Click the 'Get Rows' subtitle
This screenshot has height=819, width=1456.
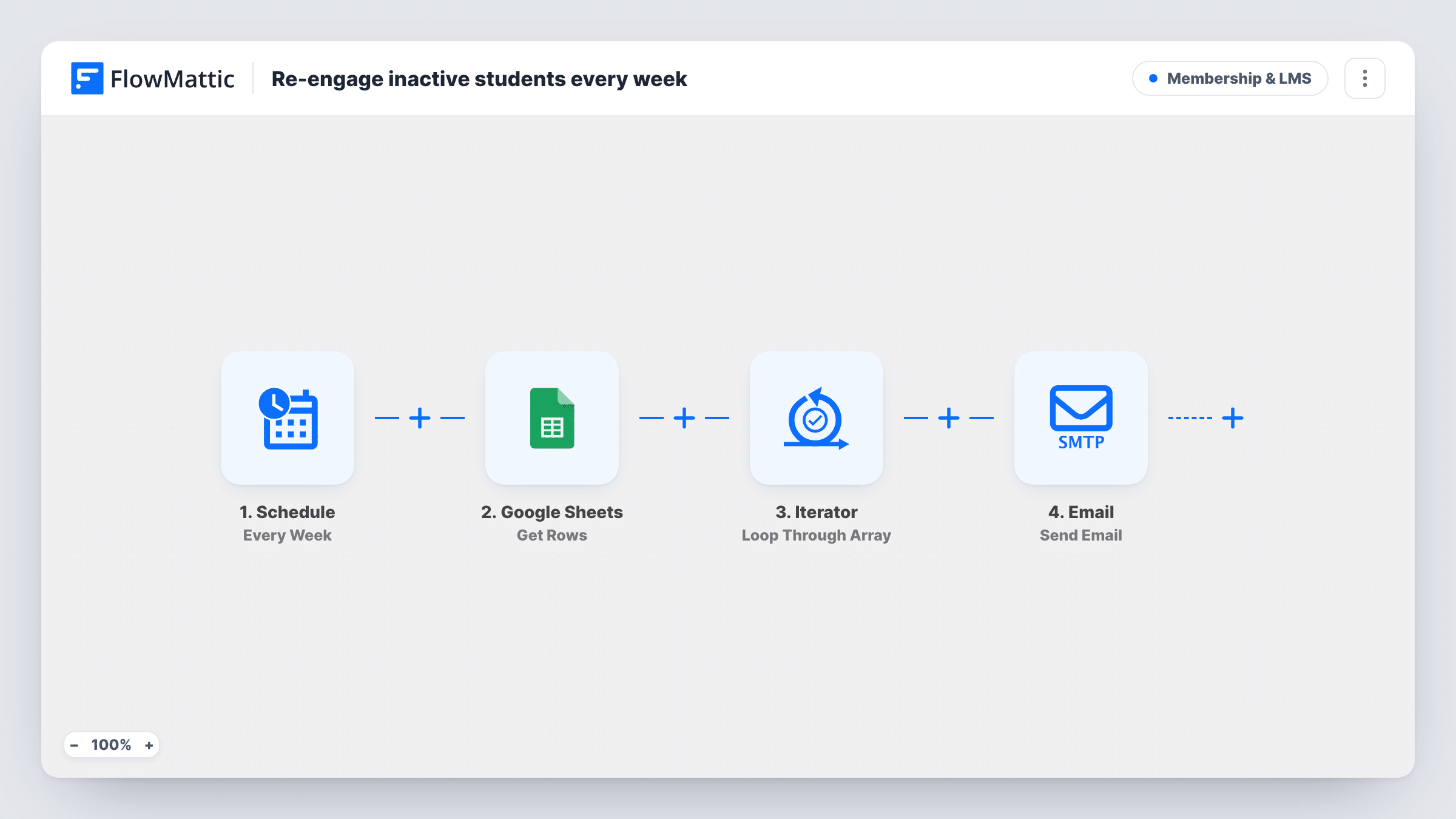tap(552, 535)
